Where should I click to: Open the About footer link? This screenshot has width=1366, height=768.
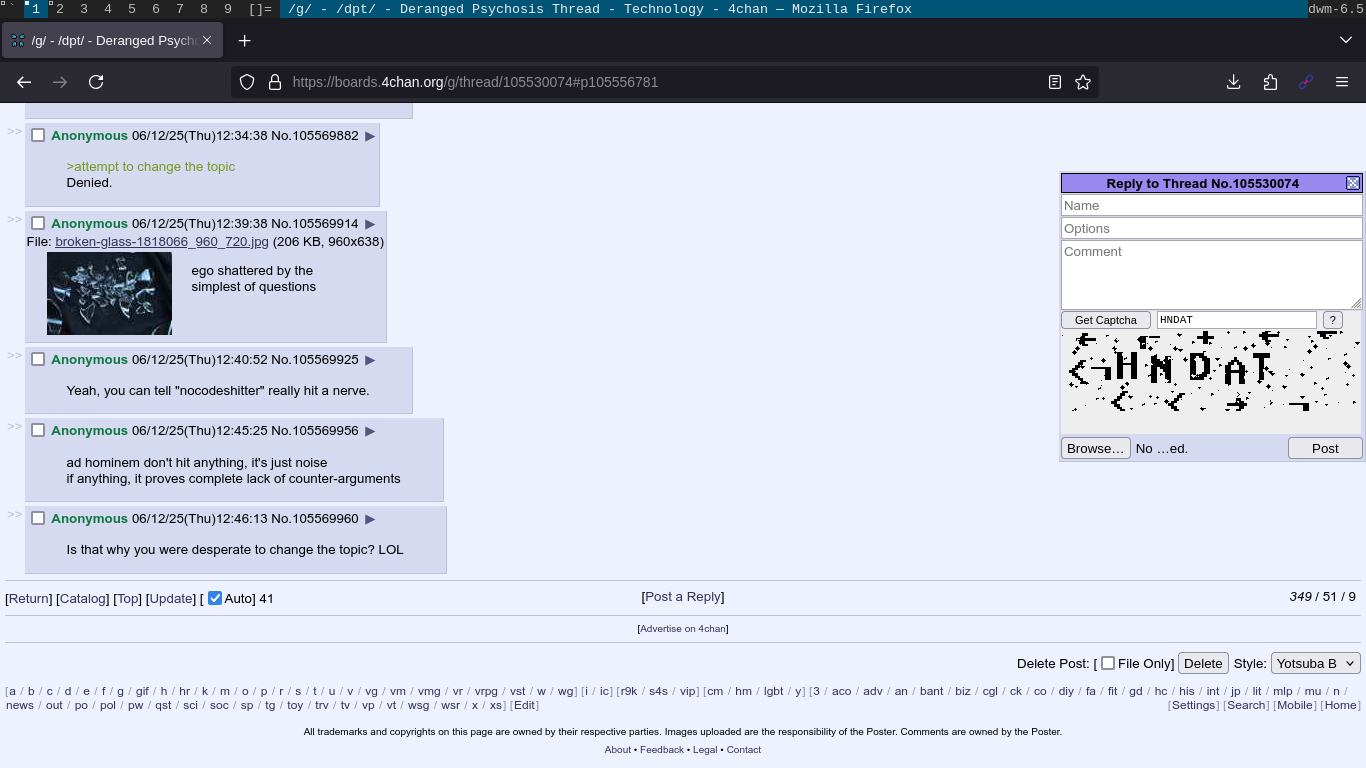pyautogui.click(x=618, y=750)
